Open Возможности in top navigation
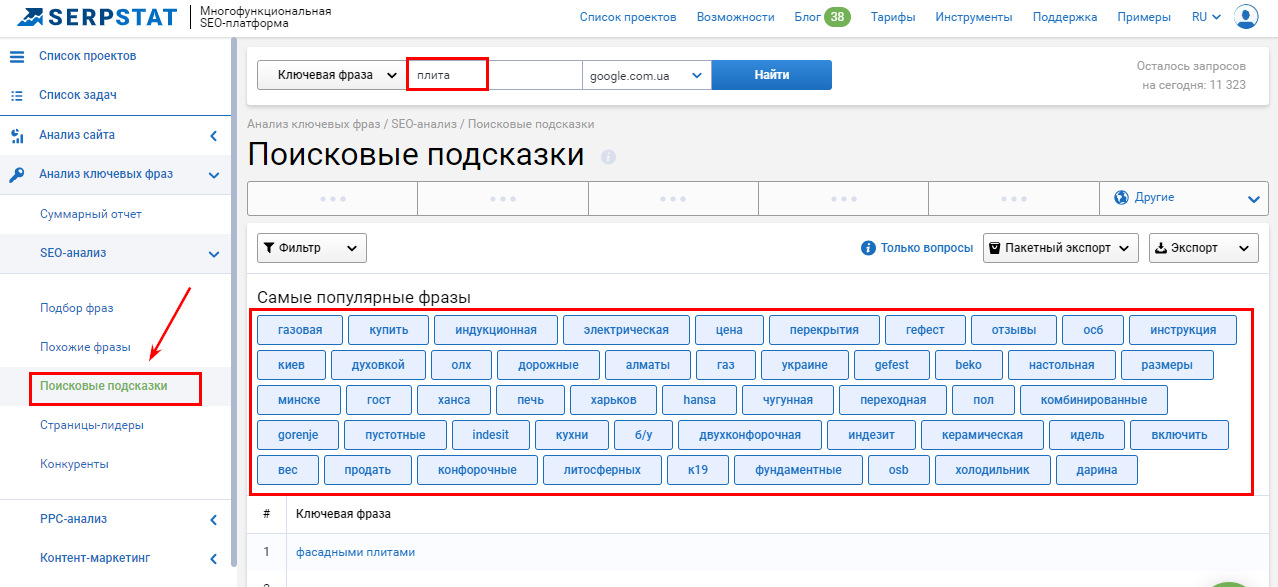Screen dimensions: 1278x587 [736, 17]
